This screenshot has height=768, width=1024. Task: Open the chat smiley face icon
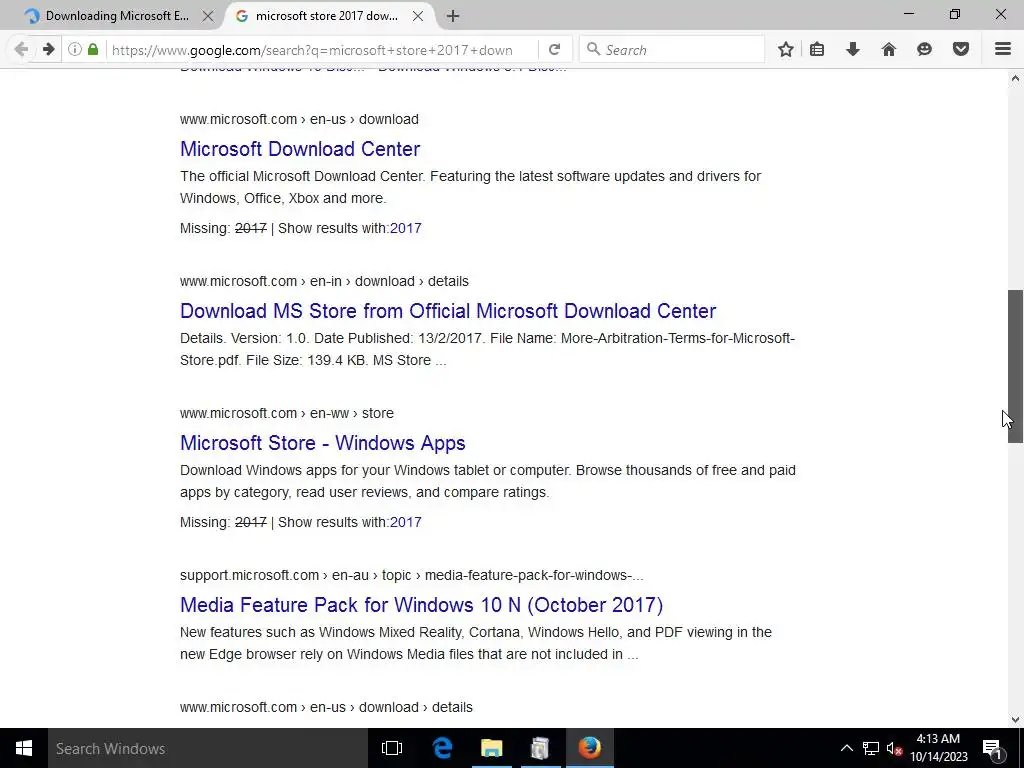(x=924, y=50)
